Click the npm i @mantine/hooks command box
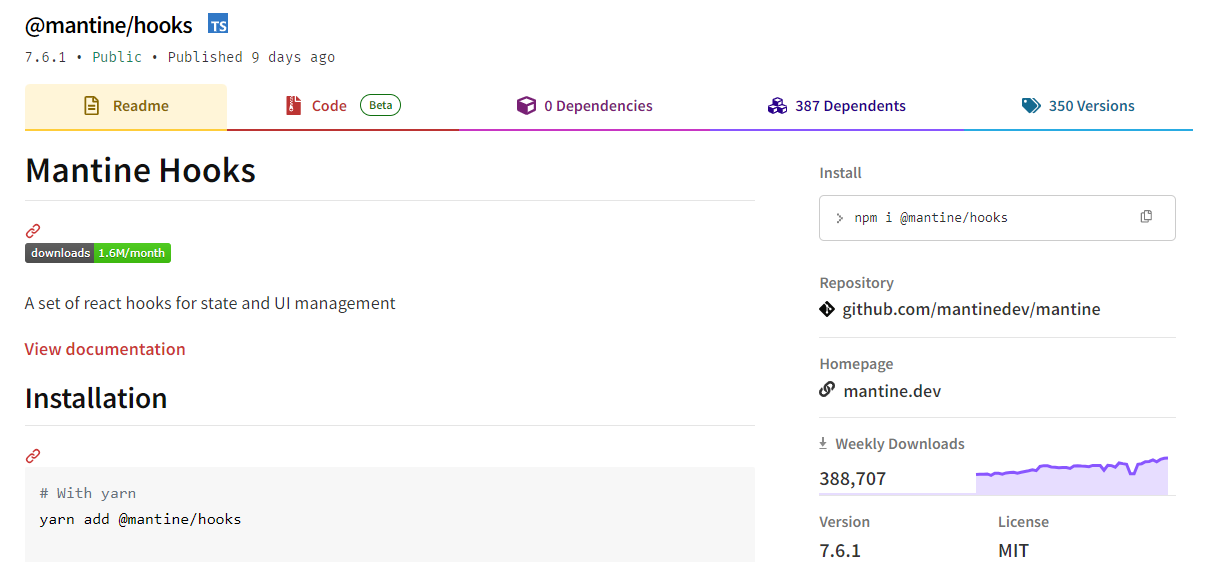 pos(997,218)
